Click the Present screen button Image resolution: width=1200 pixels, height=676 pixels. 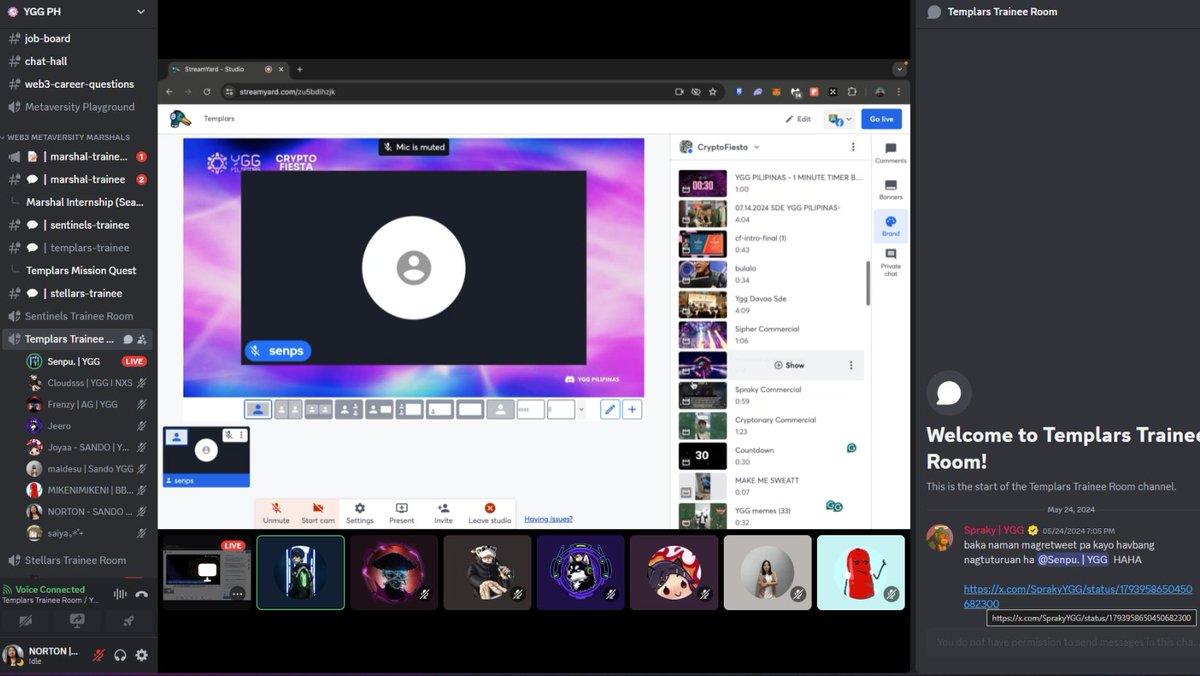pos(401,513)
